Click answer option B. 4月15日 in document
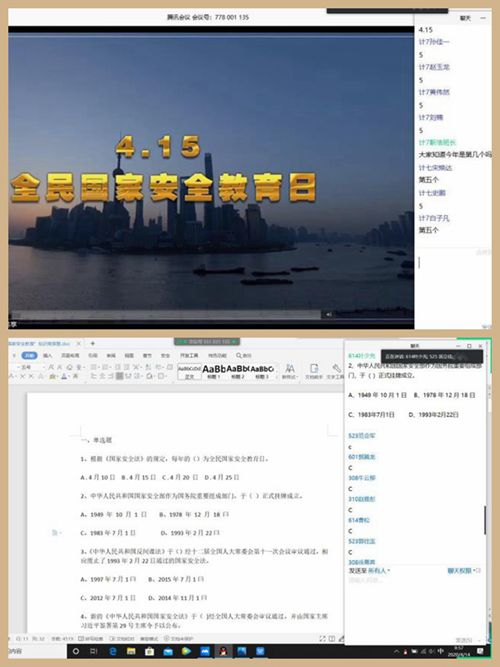 tap(138, 477)
